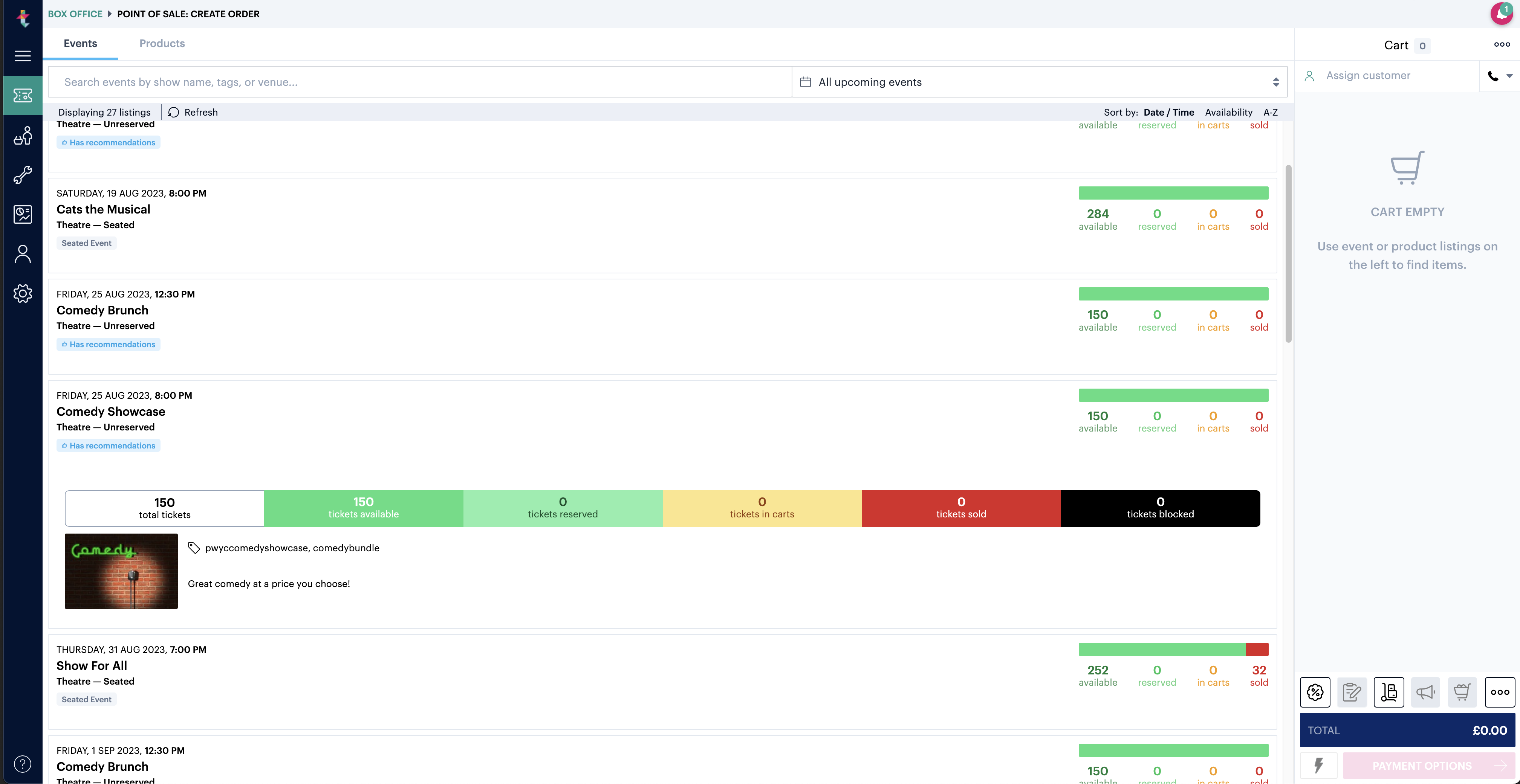Expand the Cats the Musical event card
This screenshot has width=1520, height=784.
tap(662, 226)
